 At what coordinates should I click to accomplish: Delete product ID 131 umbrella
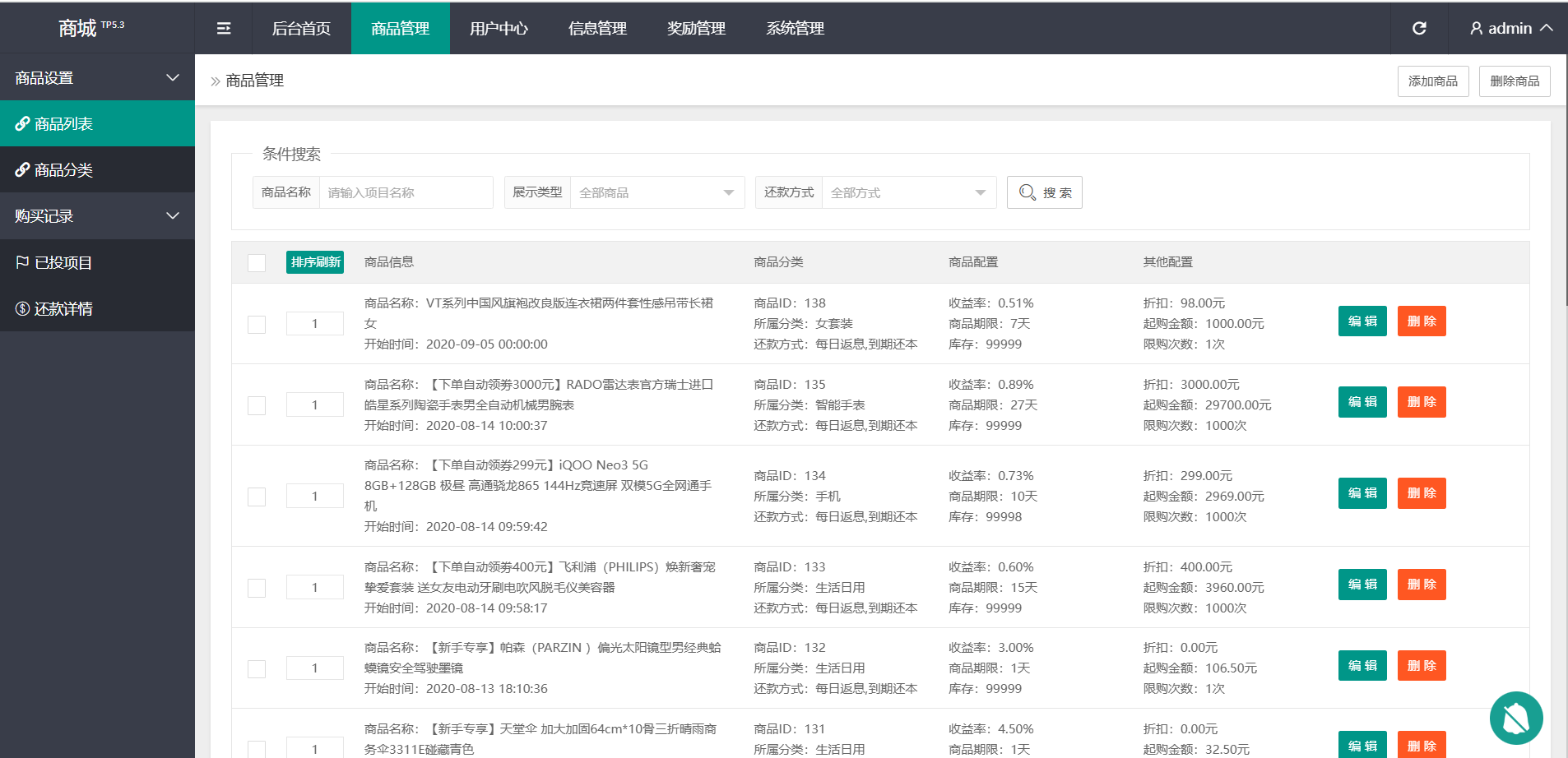click(x=1422, y=745)
